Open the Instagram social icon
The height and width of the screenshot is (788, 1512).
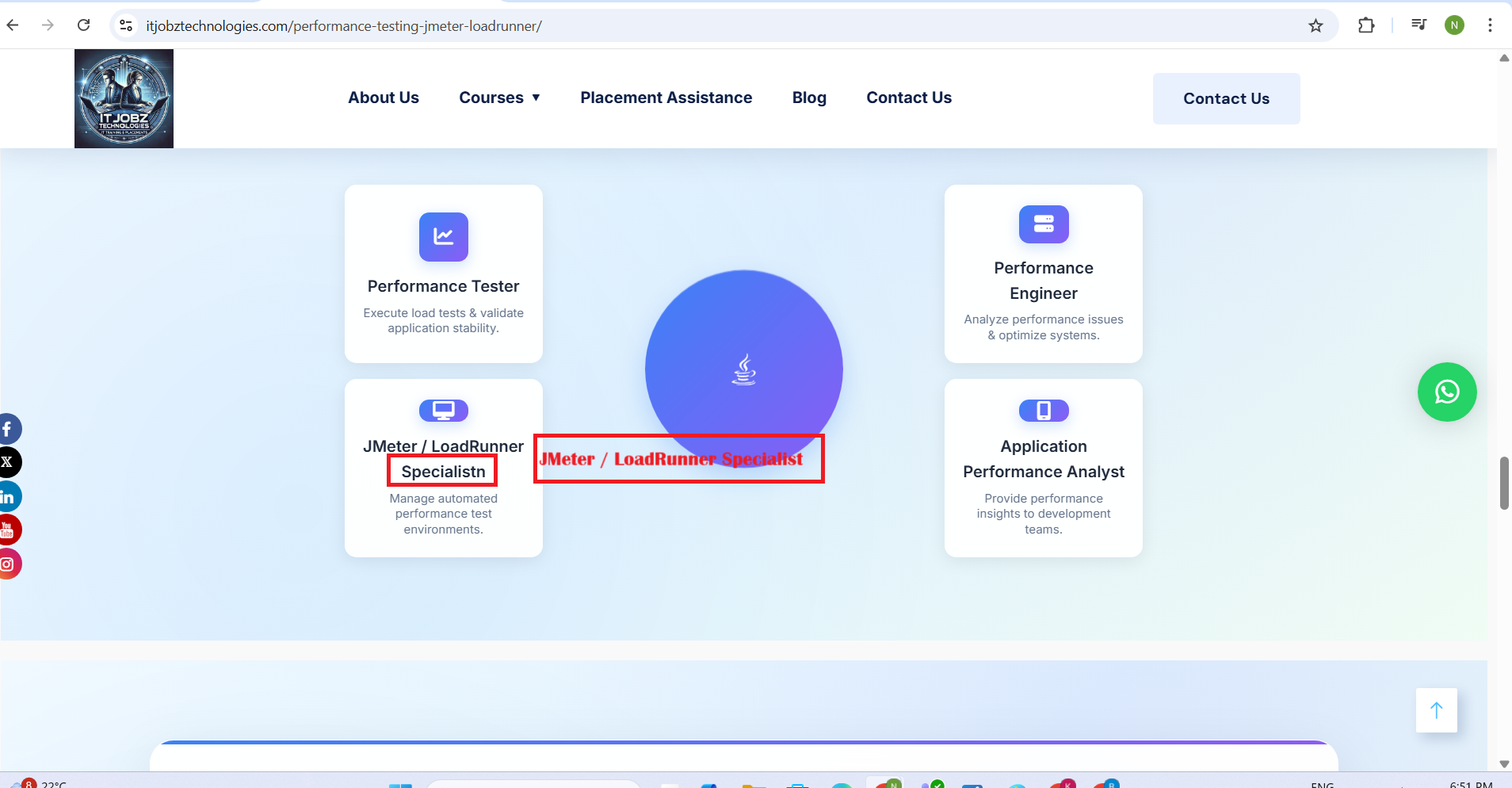pos(8,564)
